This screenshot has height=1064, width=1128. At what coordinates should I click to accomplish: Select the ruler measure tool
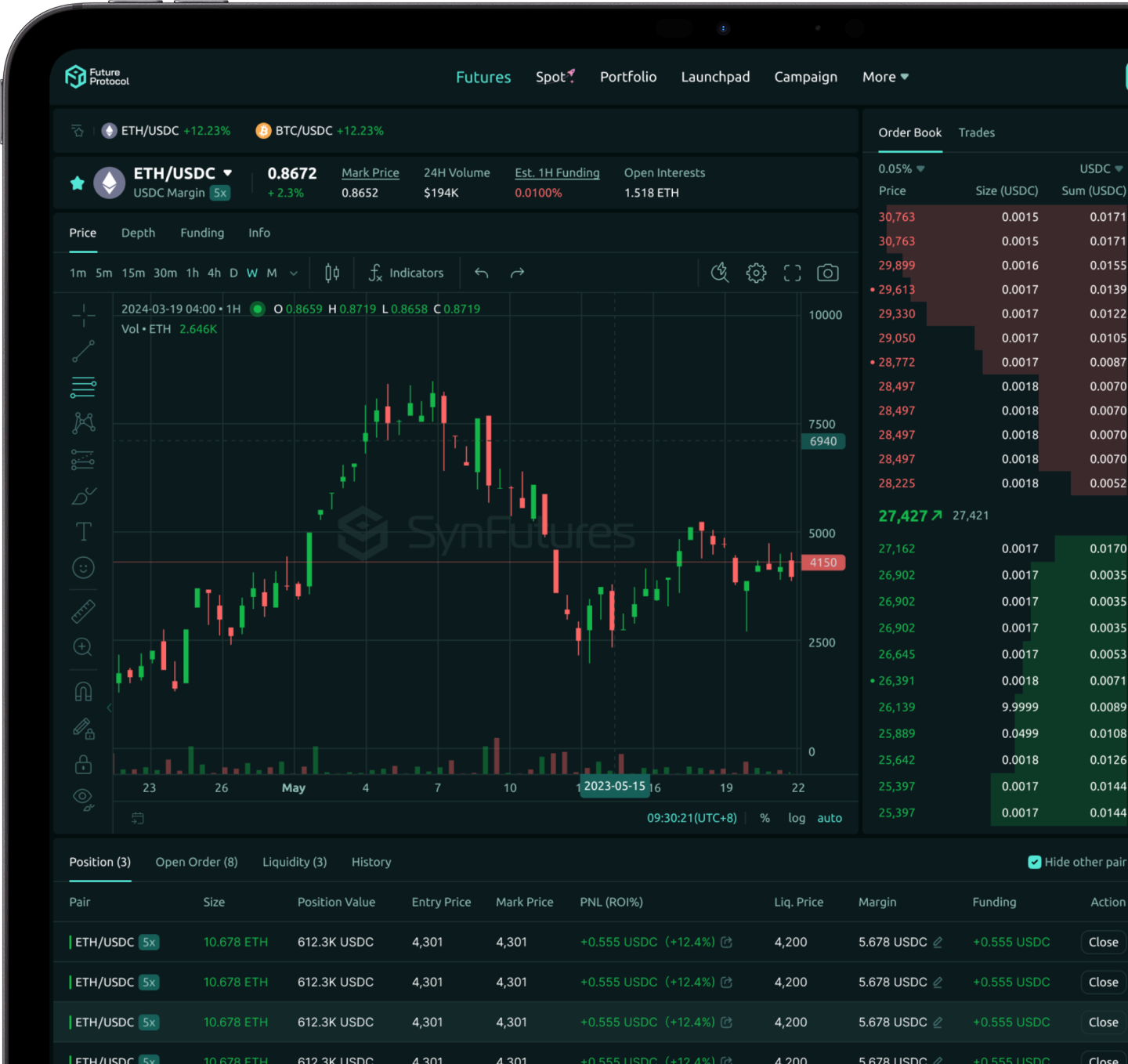click(83, 611)
